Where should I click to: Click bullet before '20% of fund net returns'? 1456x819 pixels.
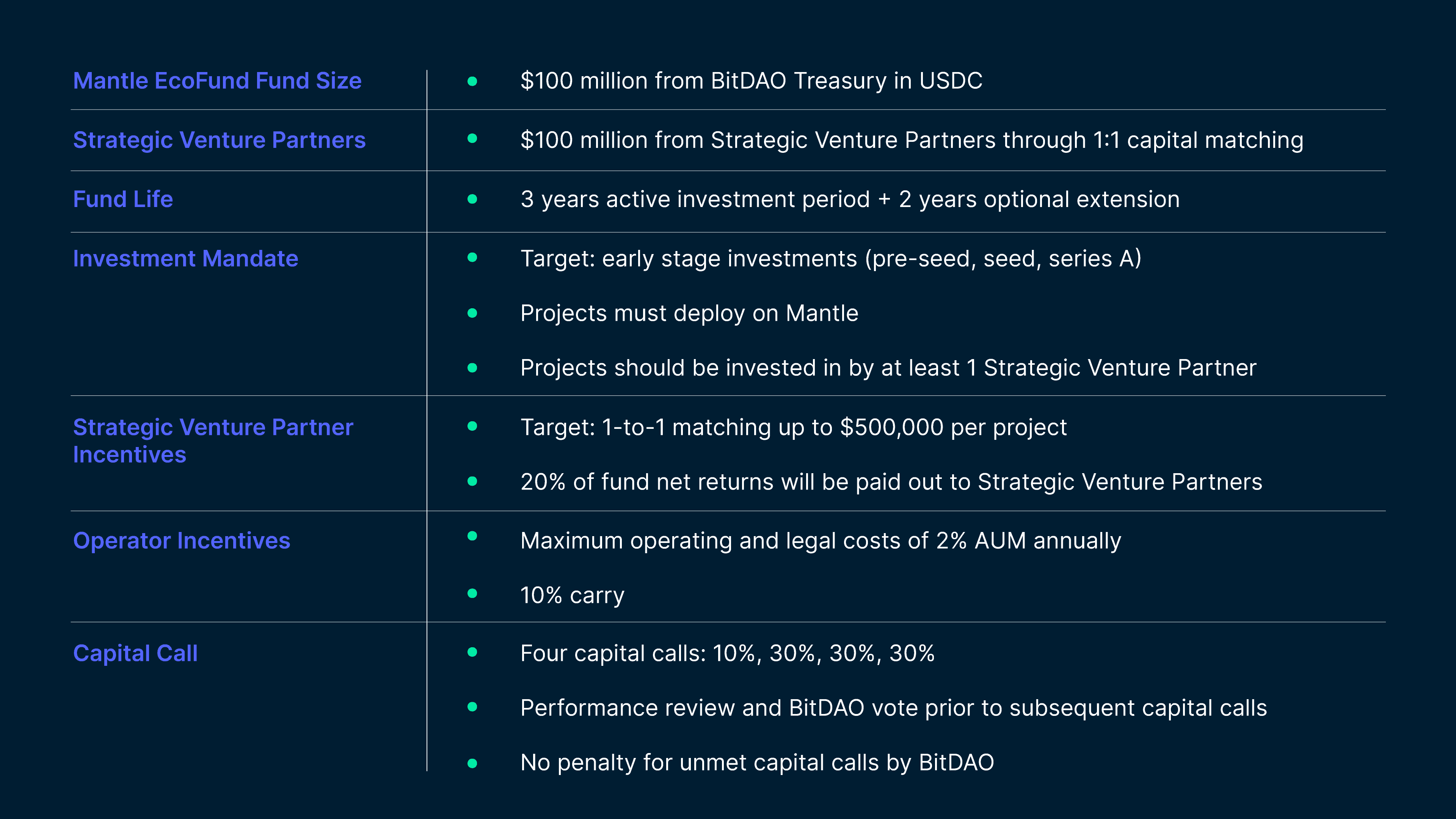(472, 482)
